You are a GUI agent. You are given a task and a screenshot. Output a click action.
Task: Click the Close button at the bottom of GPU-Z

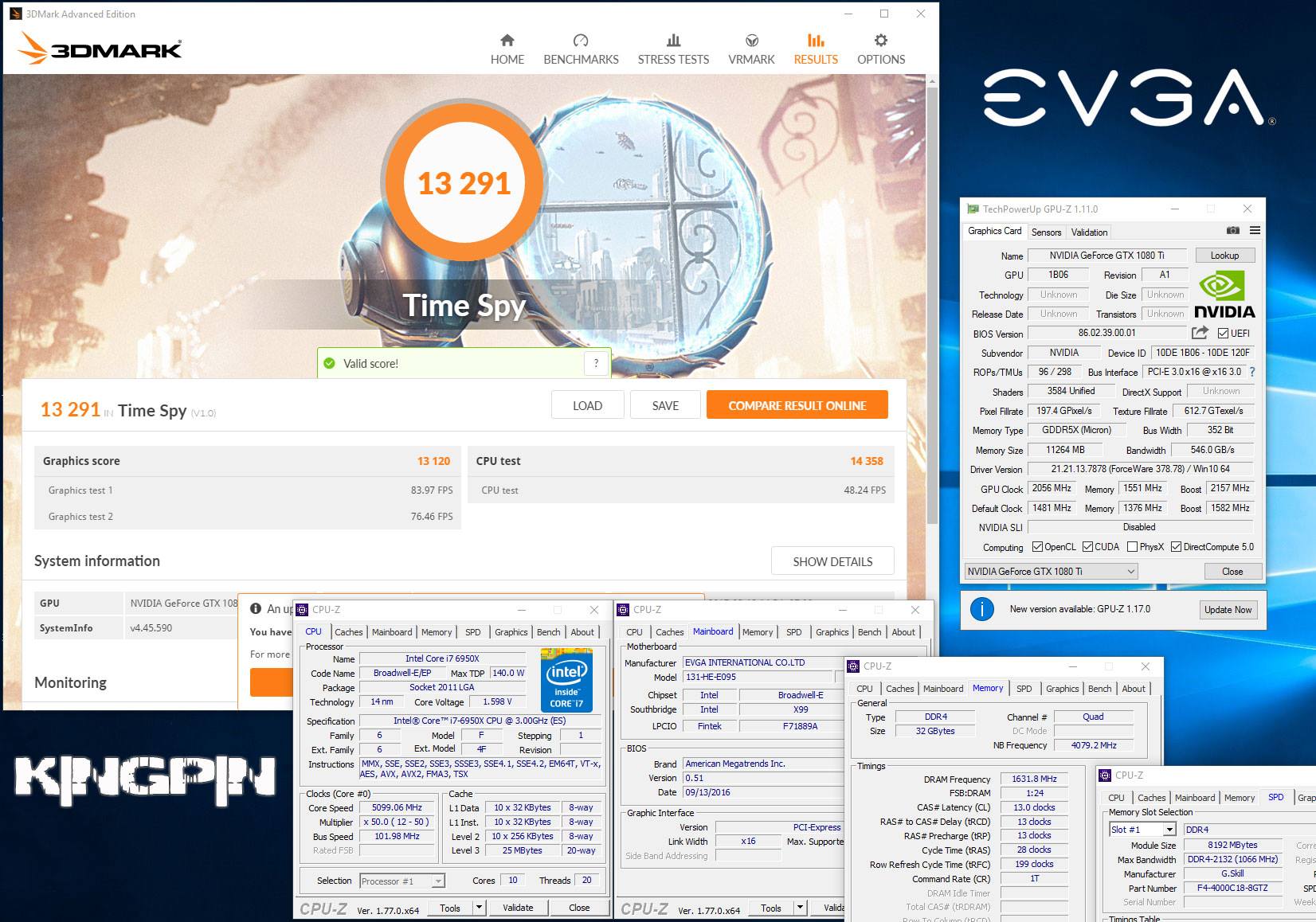1232,572
